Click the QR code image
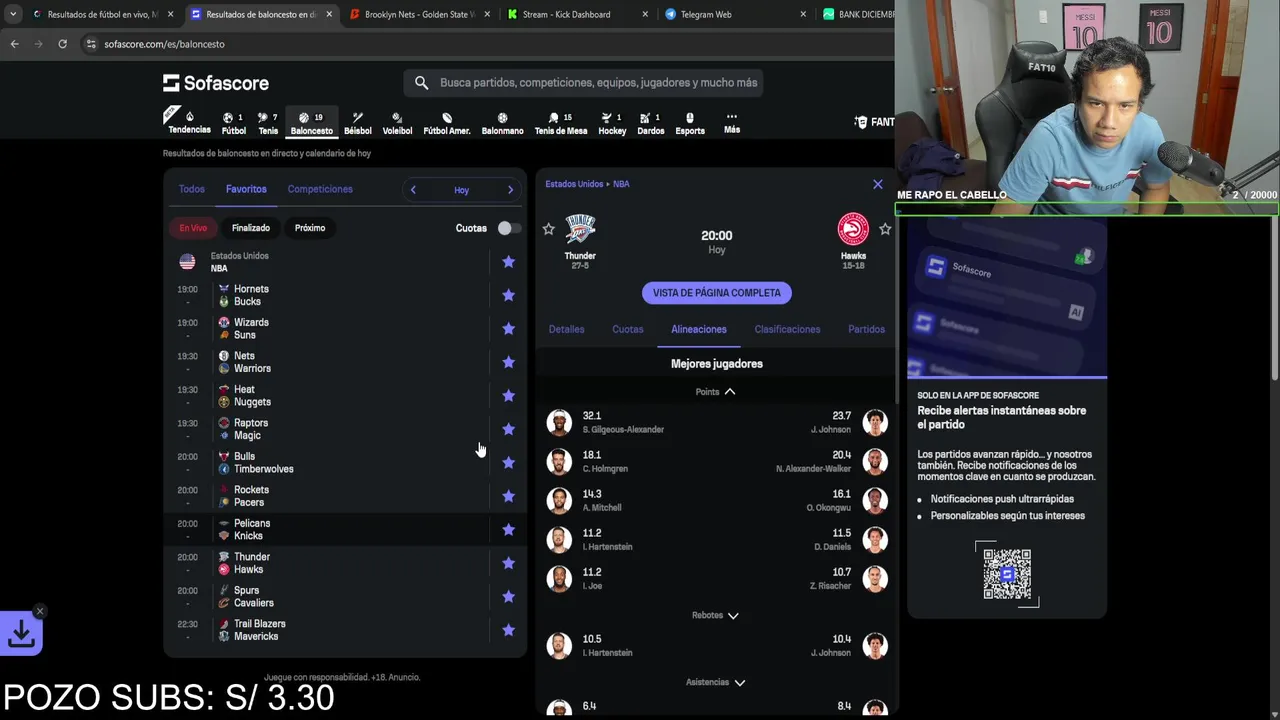Image resolution: width=1280 pixels, height=720 pixels. click(1007, 573)
